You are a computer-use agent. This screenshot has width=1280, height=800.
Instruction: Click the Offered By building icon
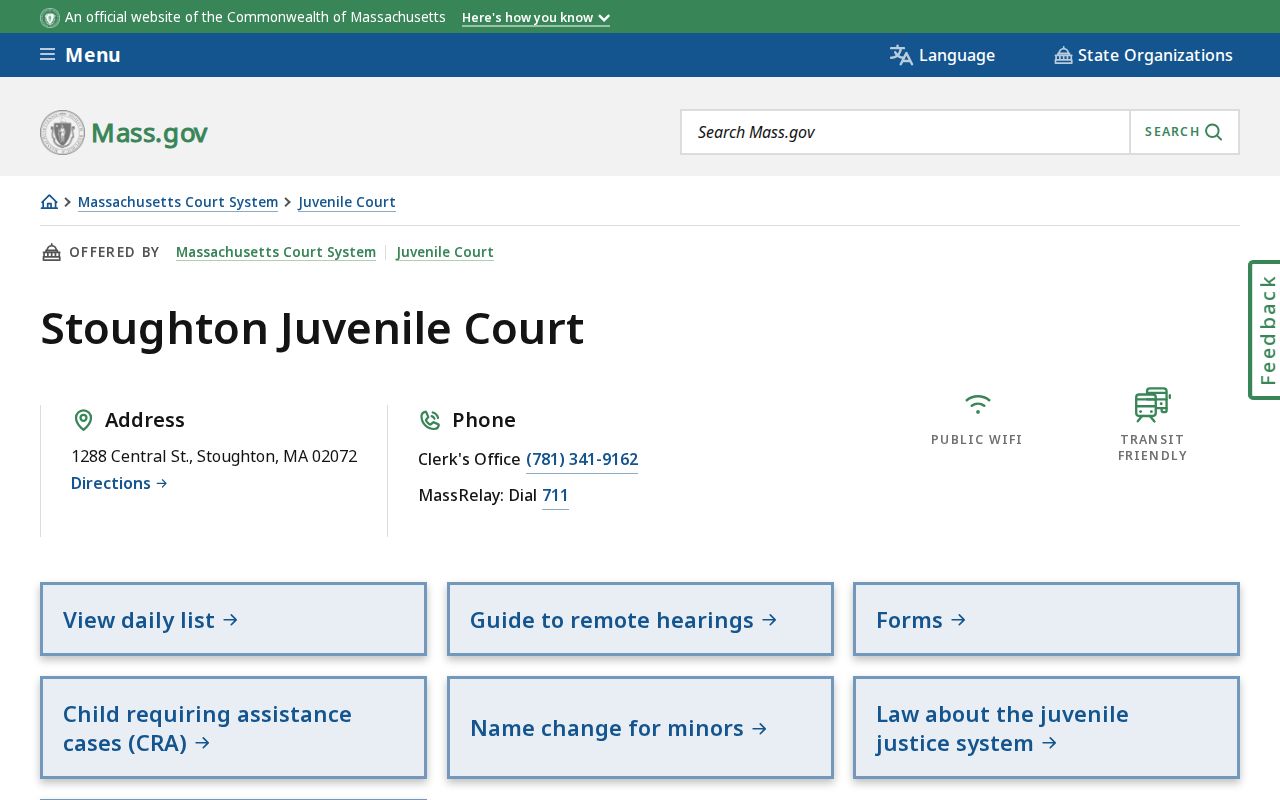click(51, 252)
